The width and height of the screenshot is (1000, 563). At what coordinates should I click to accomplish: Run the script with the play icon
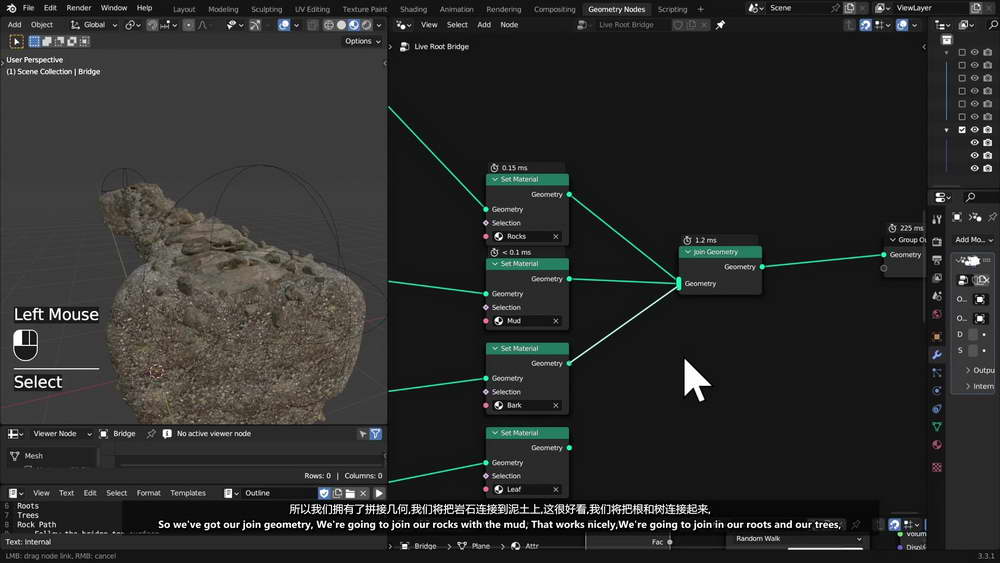(x=379, y=493)
